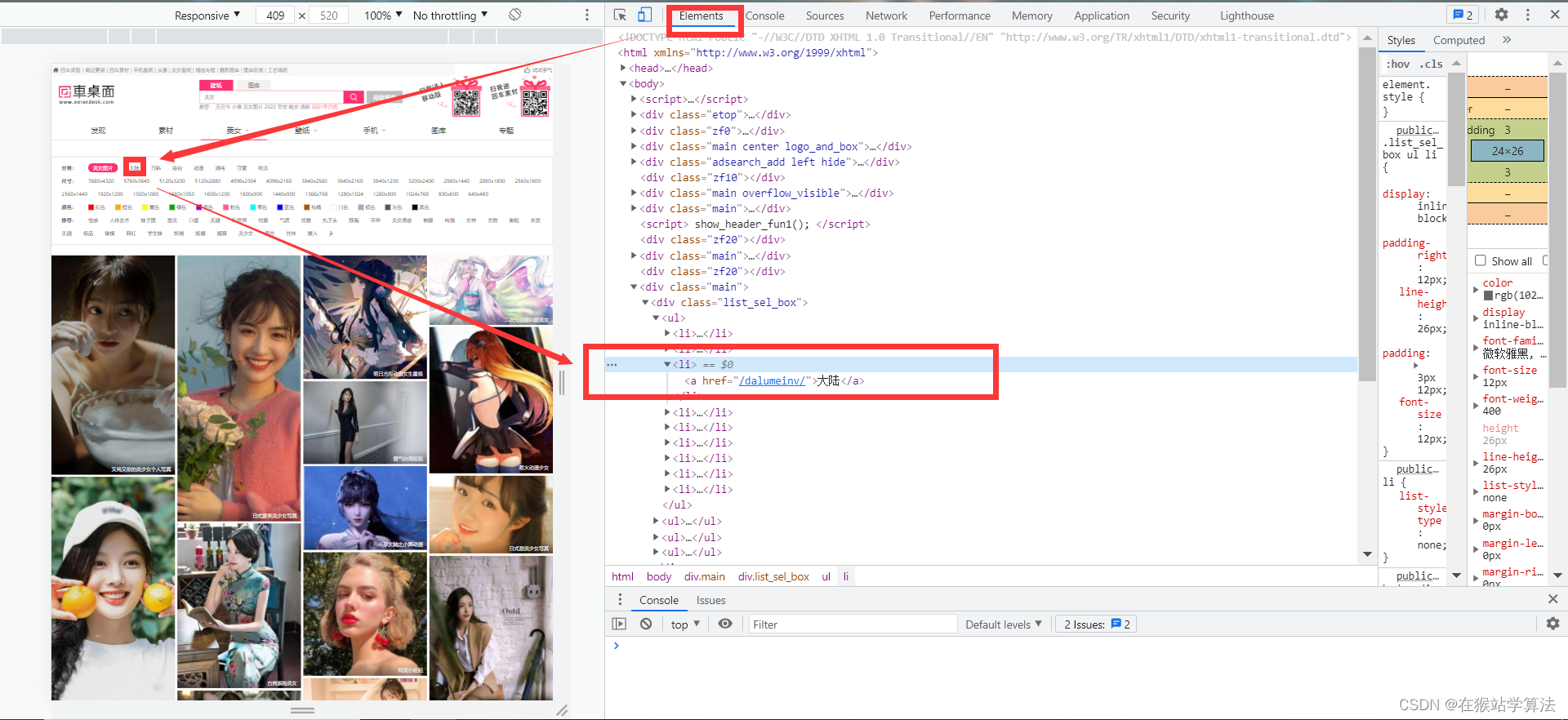This screenshot has width=1568, height=720.
Task: Toggle the device toolbar icon
Action: pos(644,15)
